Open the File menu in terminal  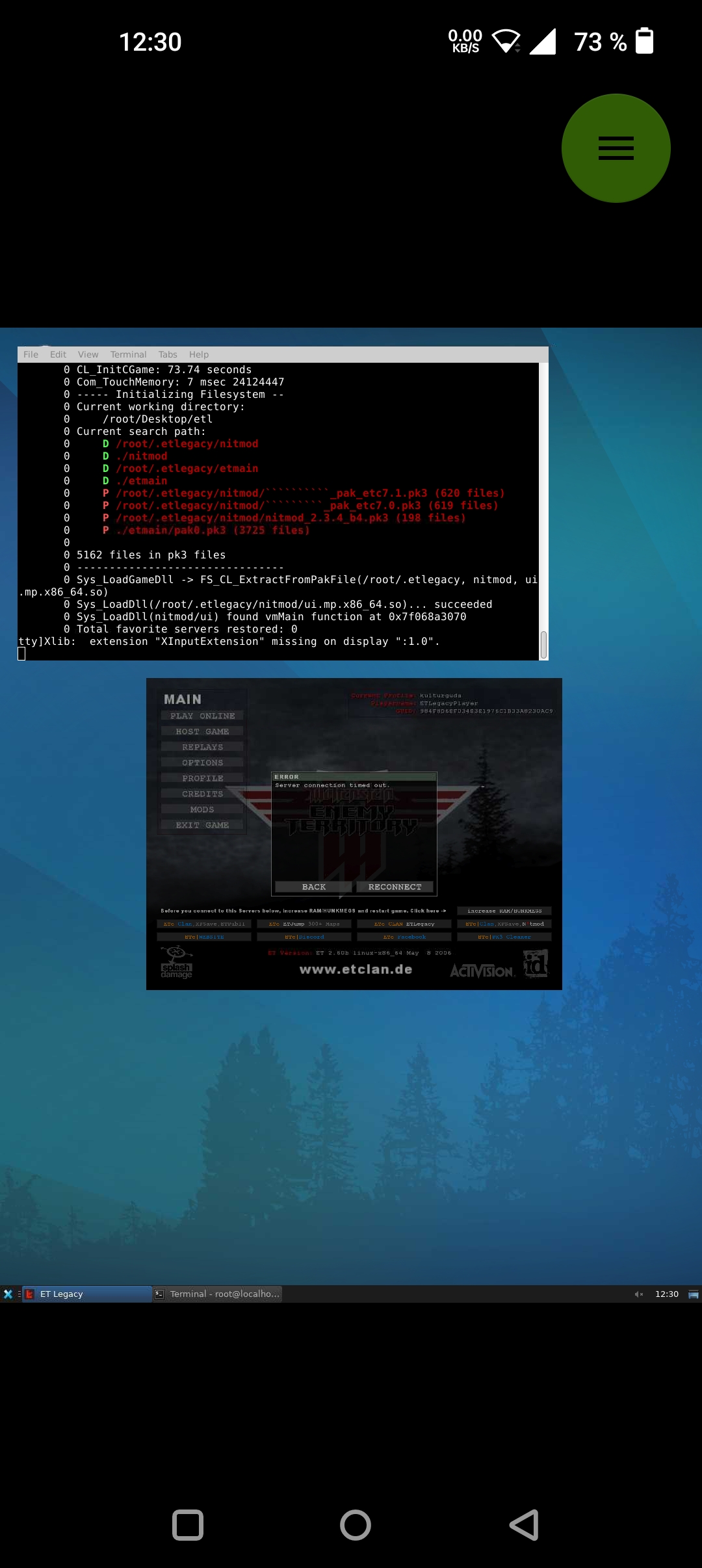pos(31,354)
